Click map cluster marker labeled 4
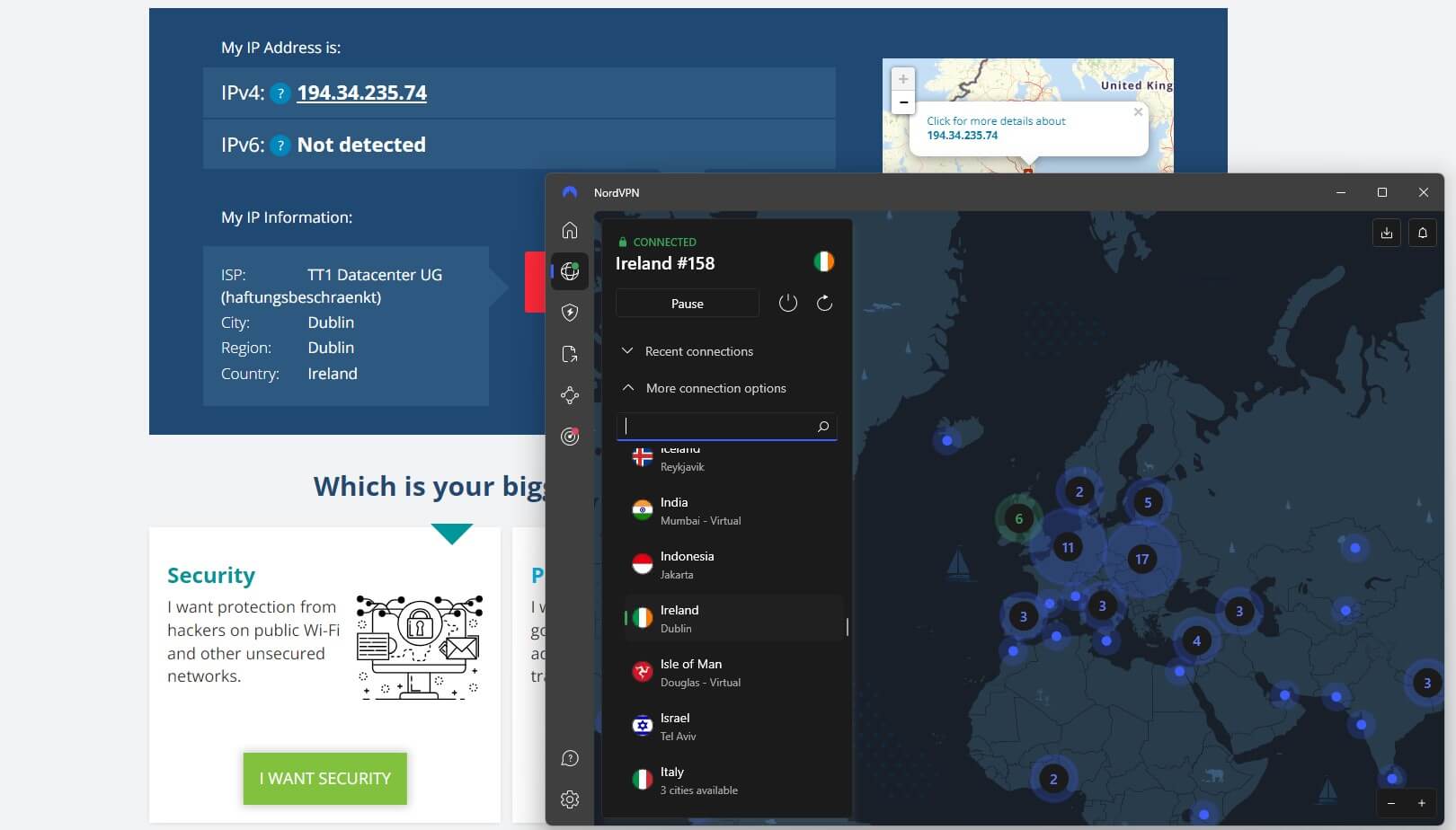 (x=1196, y=640)
